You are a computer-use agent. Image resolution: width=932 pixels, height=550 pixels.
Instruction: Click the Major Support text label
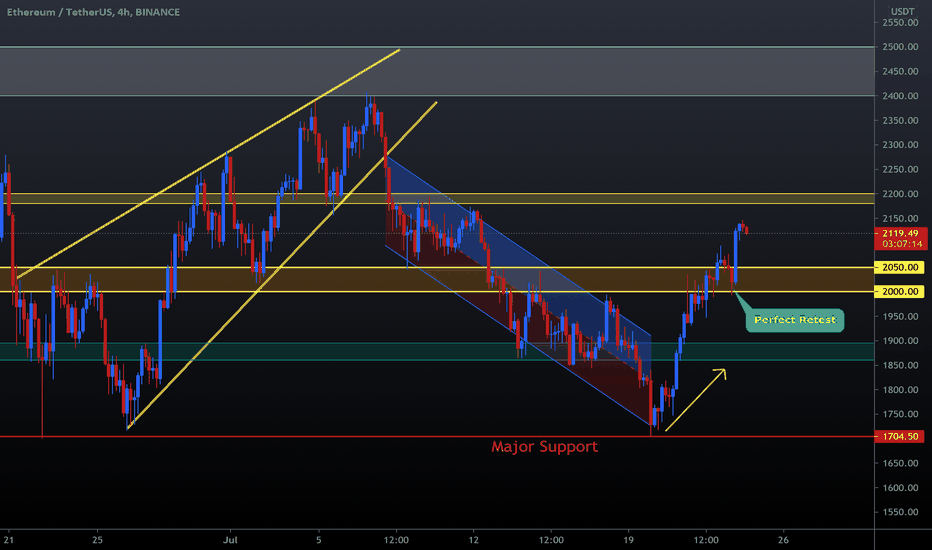544,447
